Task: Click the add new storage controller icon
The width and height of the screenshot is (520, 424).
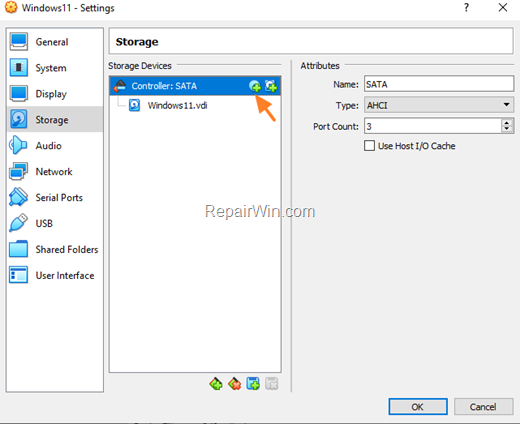Action: tap(216, 384)
